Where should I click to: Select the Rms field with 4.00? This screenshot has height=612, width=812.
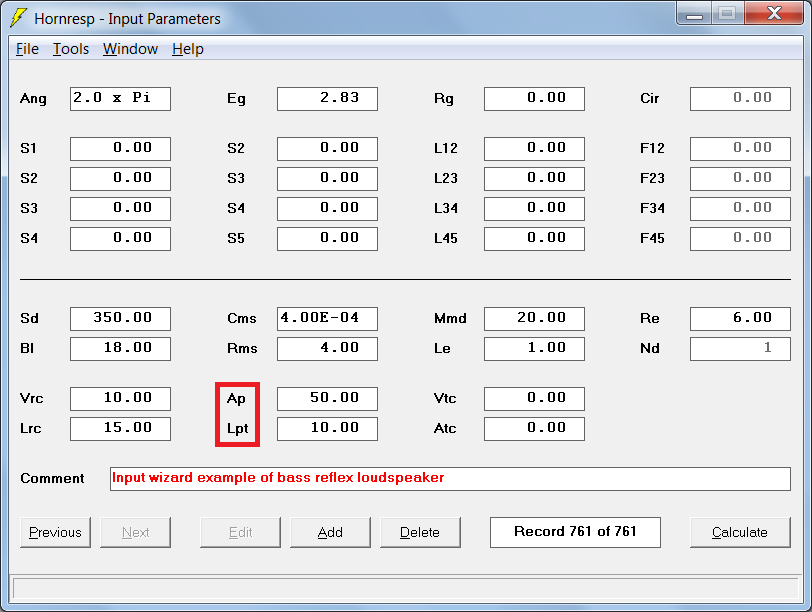(x=327, y=348)
